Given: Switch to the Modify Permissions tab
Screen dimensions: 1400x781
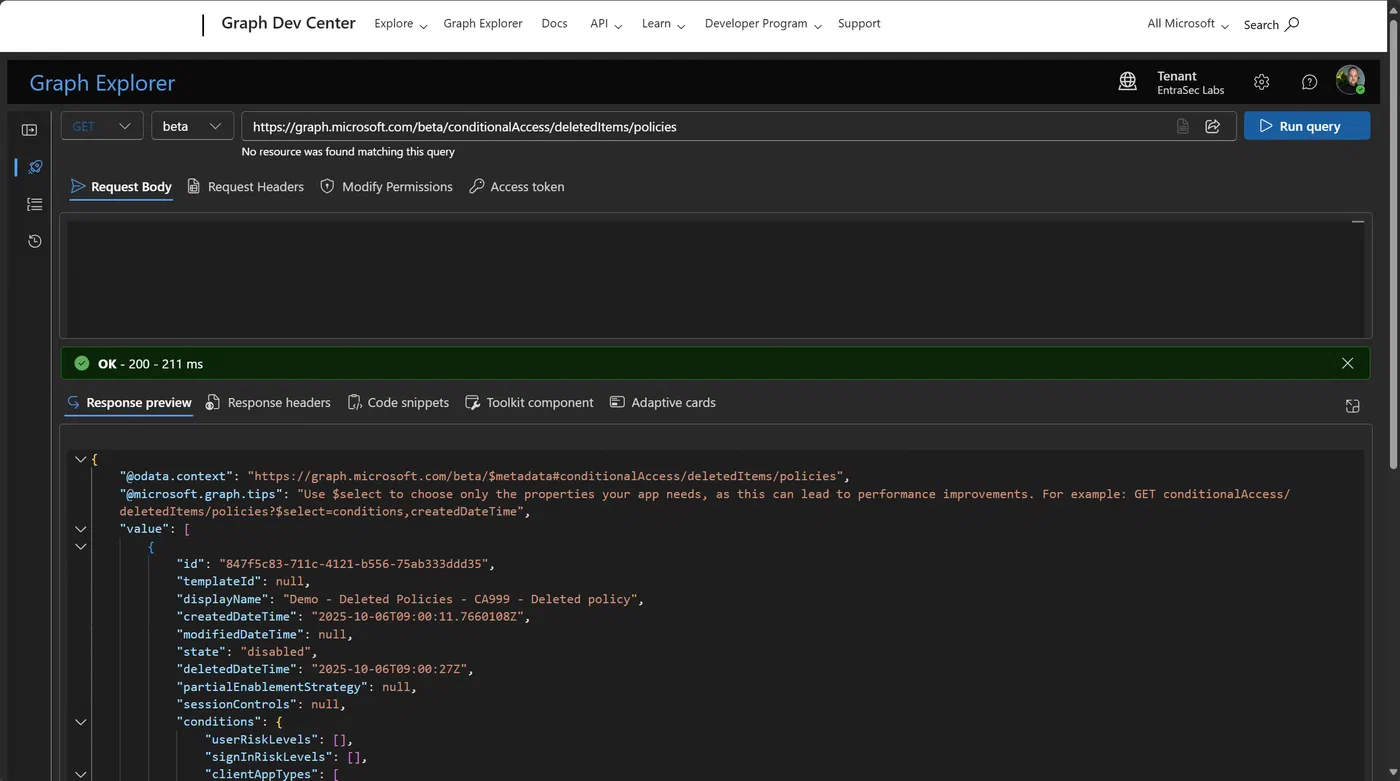Looking at the screenshot, I should 386,186.
